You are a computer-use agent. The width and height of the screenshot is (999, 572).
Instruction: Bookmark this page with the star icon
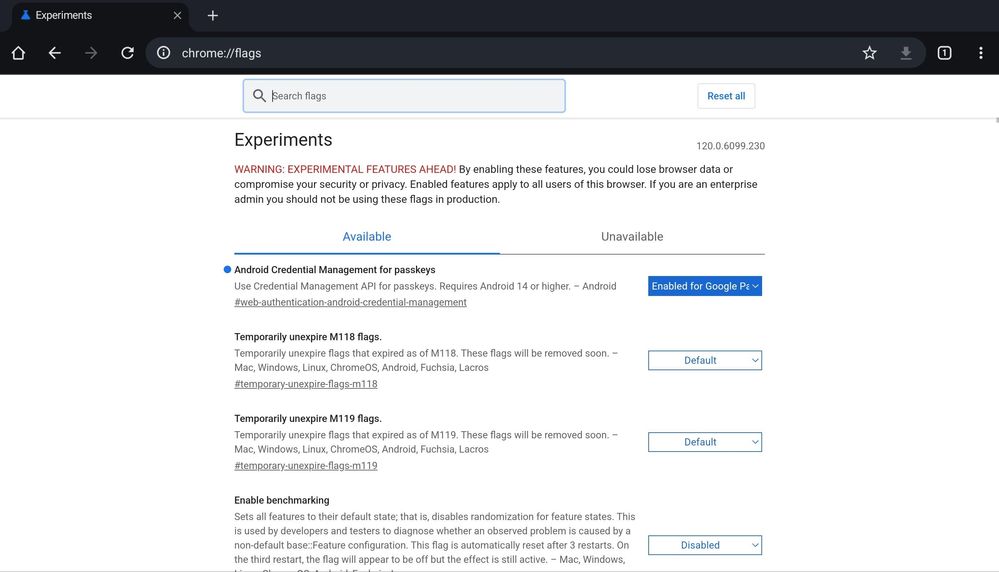tap(870, 53)
